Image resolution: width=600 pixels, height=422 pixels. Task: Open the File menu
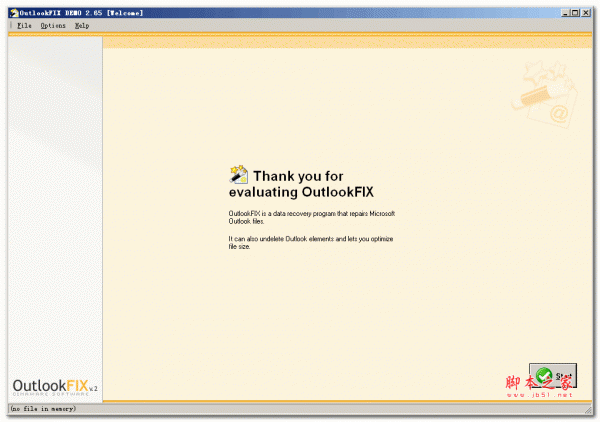tap(24, 26)
